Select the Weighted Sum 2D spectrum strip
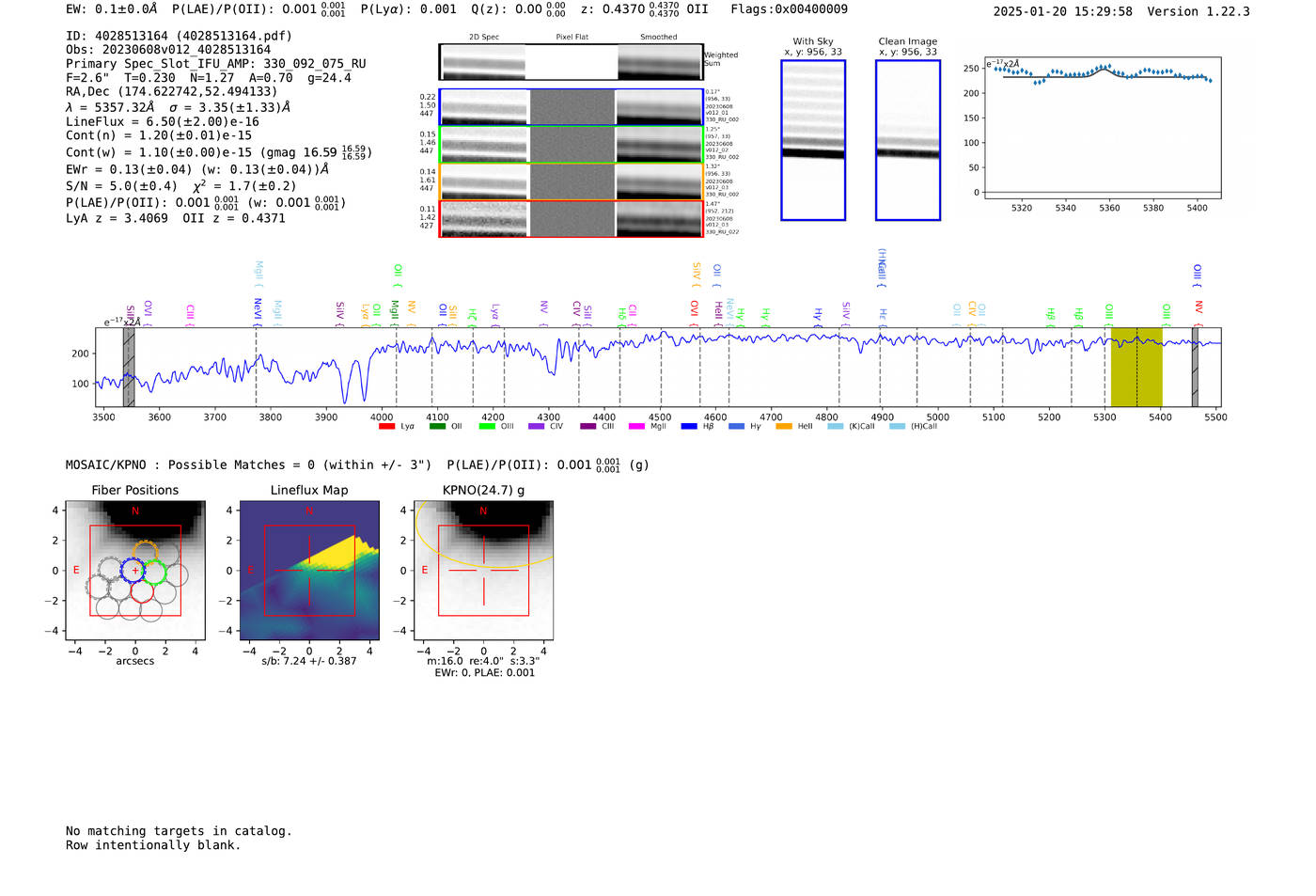Screen dimensions: 1316x896 coord(571,62)
